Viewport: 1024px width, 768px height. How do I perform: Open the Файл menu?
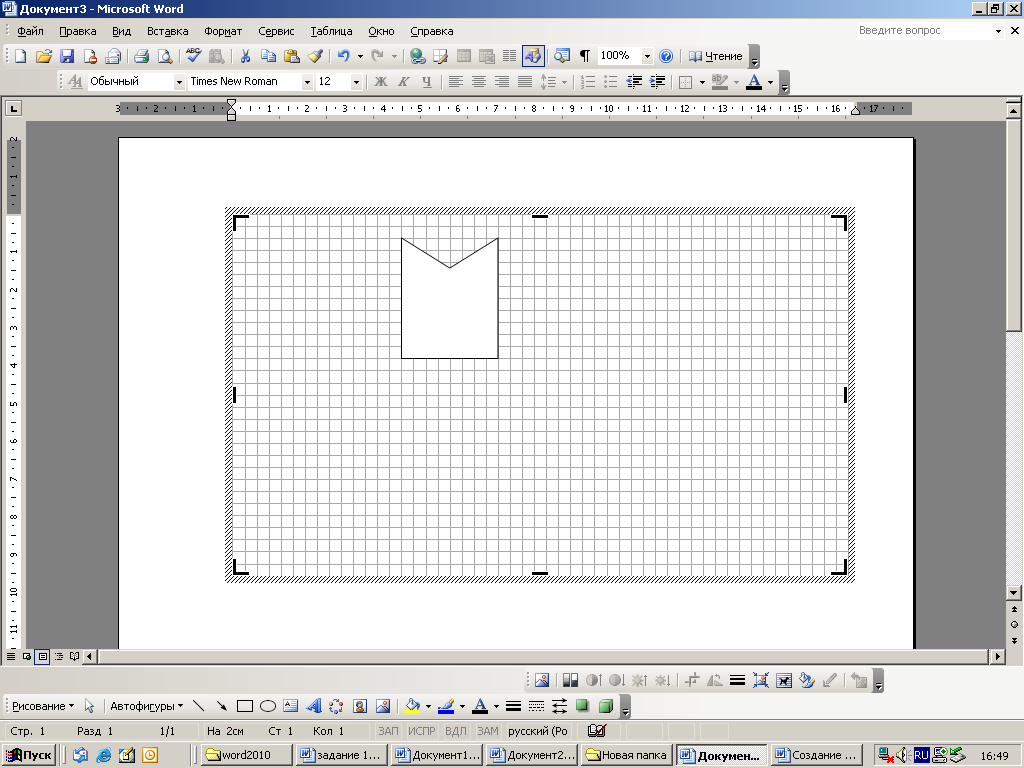coord(30,31)
